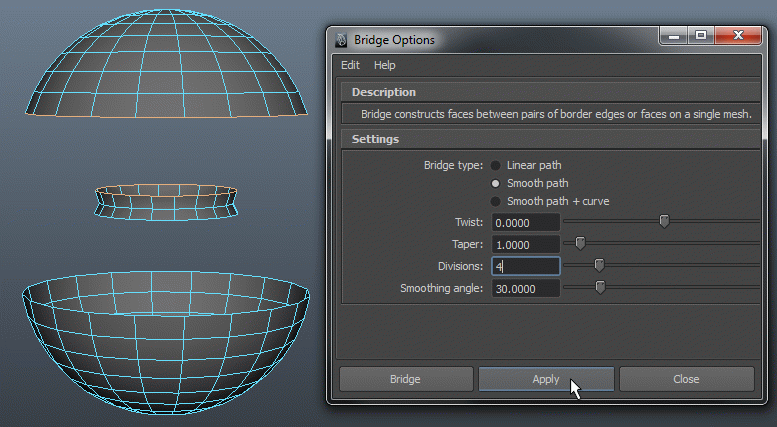Click the Apply button

[x=546, y=379]
